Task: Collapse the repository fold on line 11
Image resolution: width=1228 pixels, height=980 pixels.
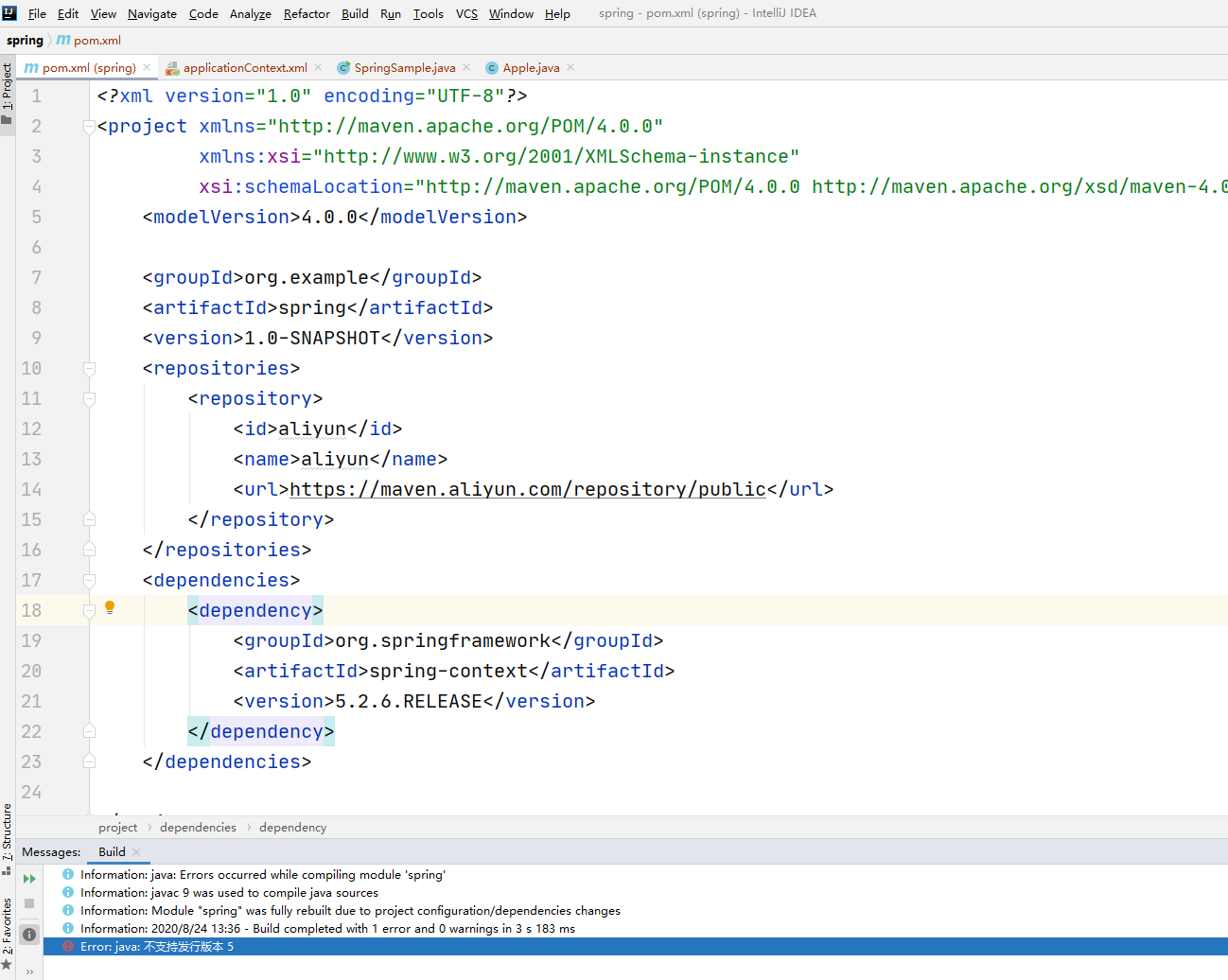Action: point(89,398)
